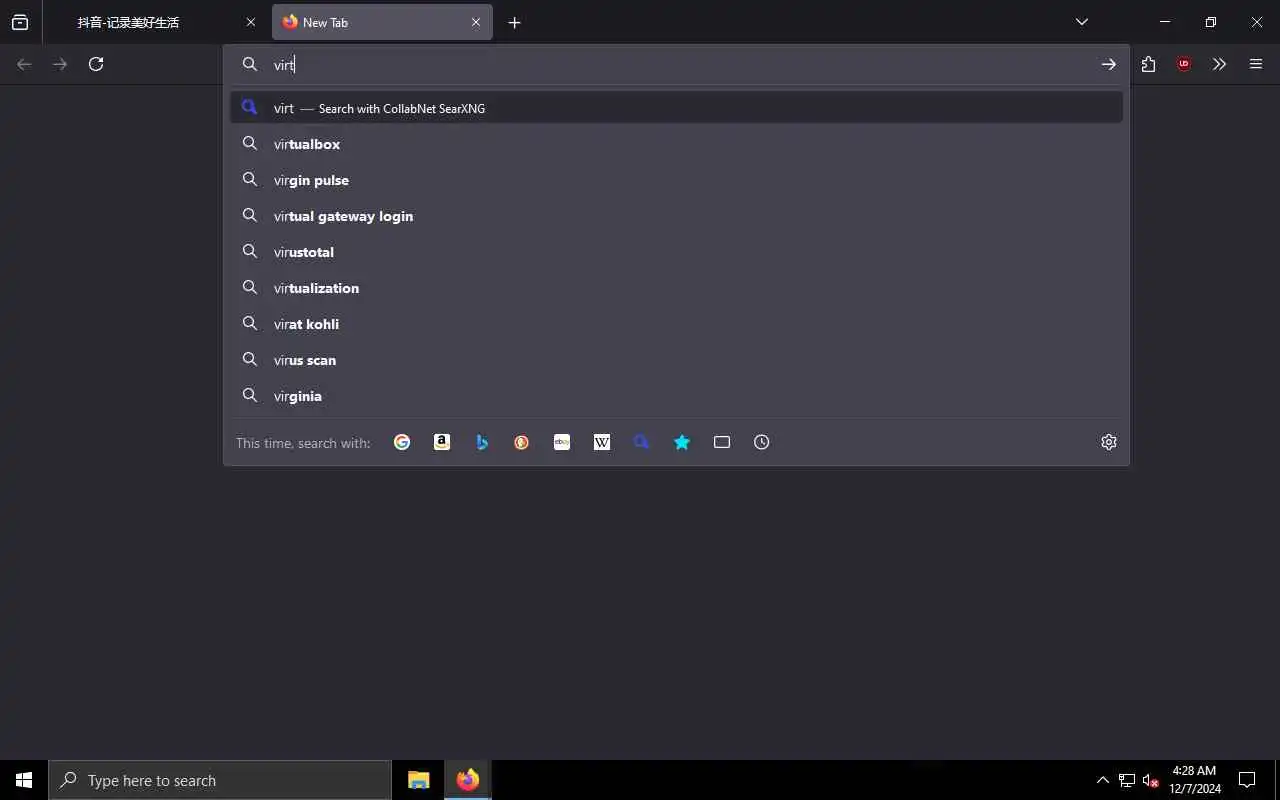Open the muted volume tray icon
1280x800 pixels.
click(x=1150, y=780)
